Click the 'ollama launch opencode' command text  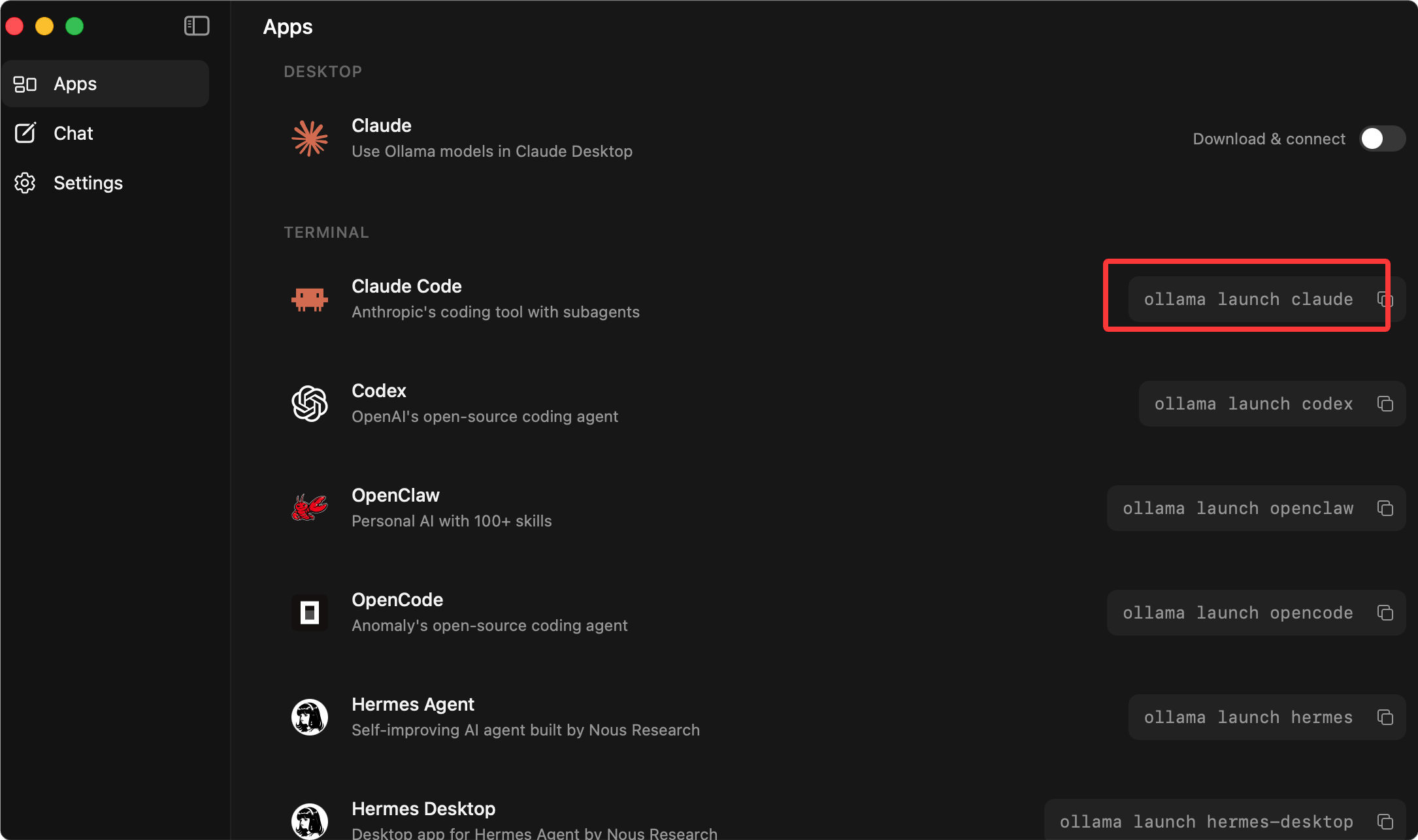1238,613
